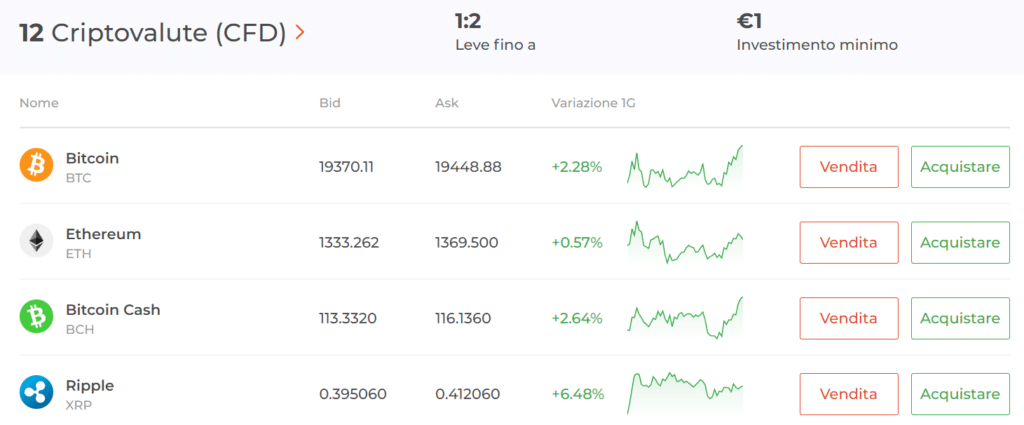Image resolution: width=1024 pixels, height=425 pixels.
Task: Click the +0.57% Ethereum change value
Action: [x=577, y=243]
